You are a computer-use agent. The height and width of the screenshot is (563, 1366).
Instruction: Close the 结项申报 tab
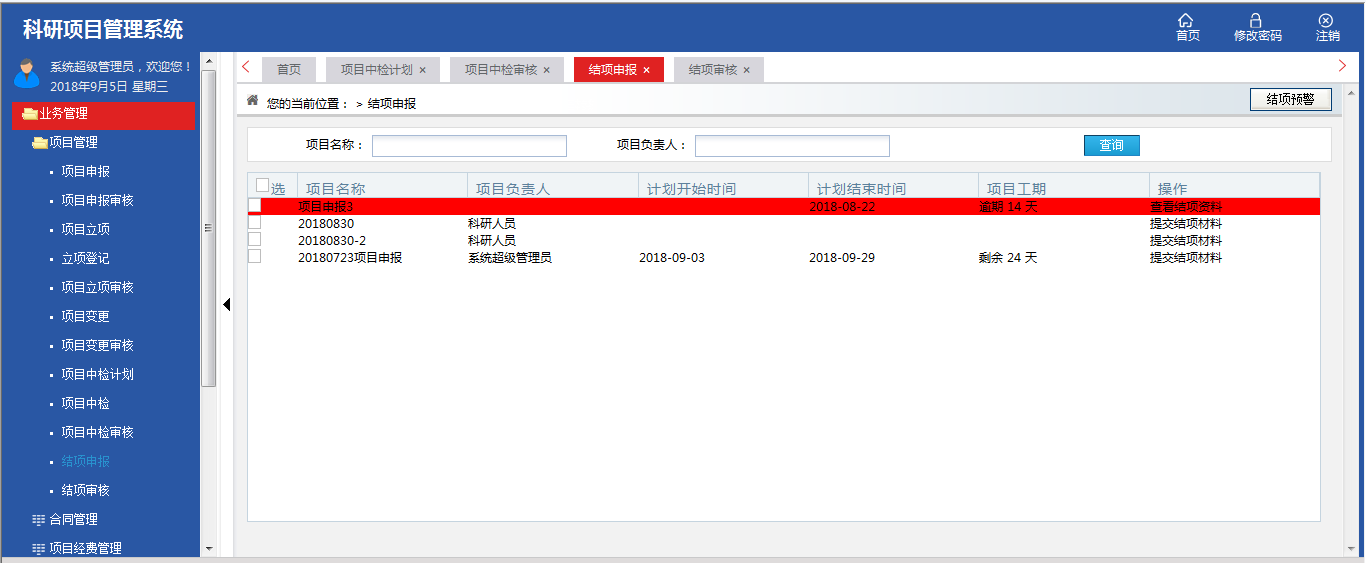pyautogui.click(x=646, y=70)
